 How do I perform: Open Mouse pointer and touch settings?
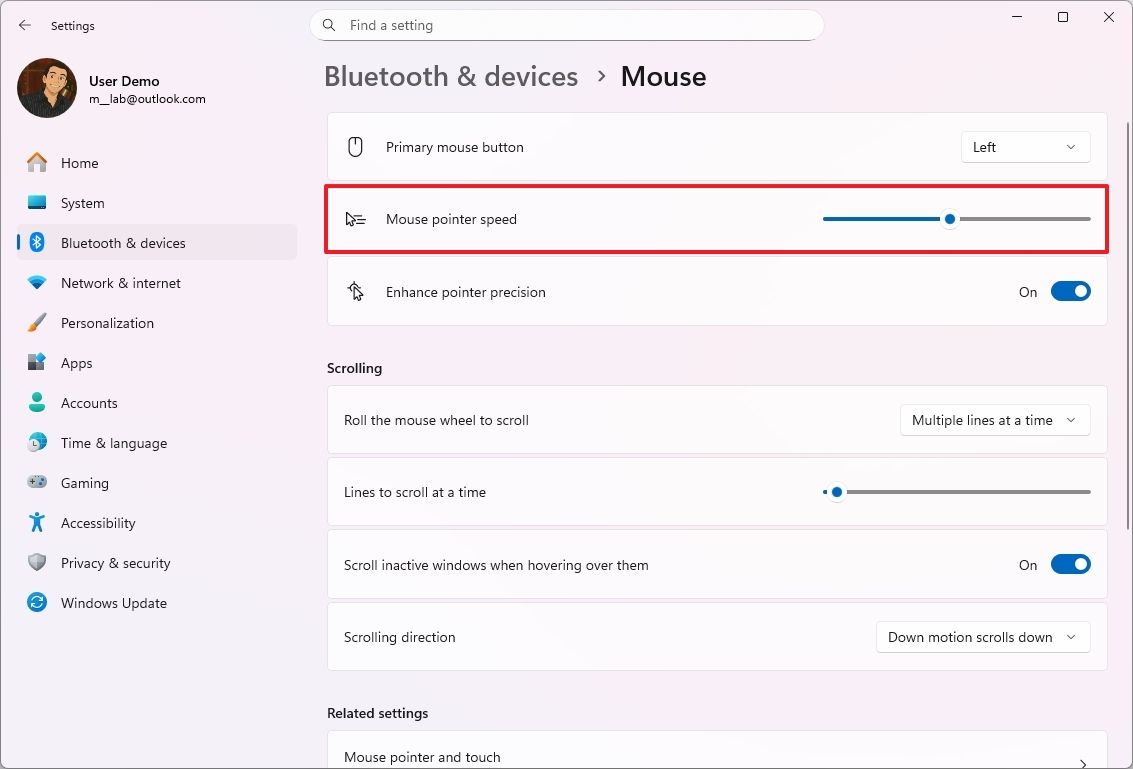716,755
